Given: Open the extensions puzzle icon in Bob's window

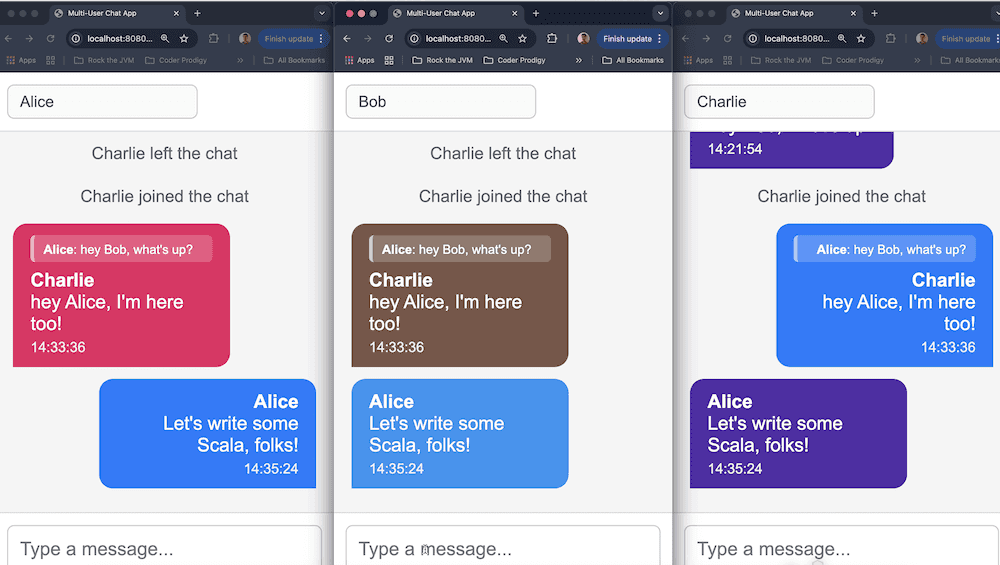Looking at the screenshot, I should pos(552,39).
